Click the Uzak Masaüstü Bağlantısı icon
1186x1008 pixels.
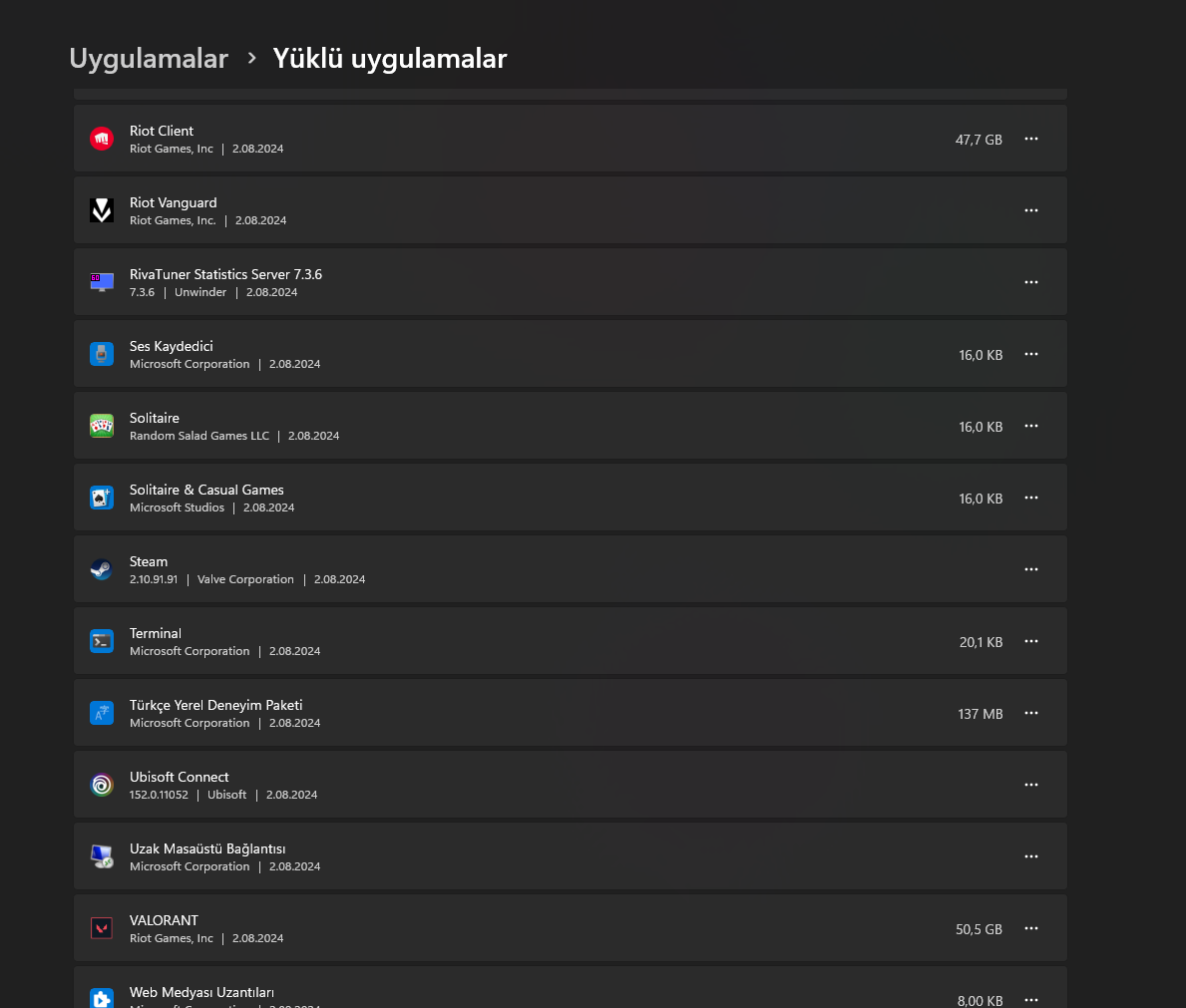pyautogui.click(x=102, y=856)
